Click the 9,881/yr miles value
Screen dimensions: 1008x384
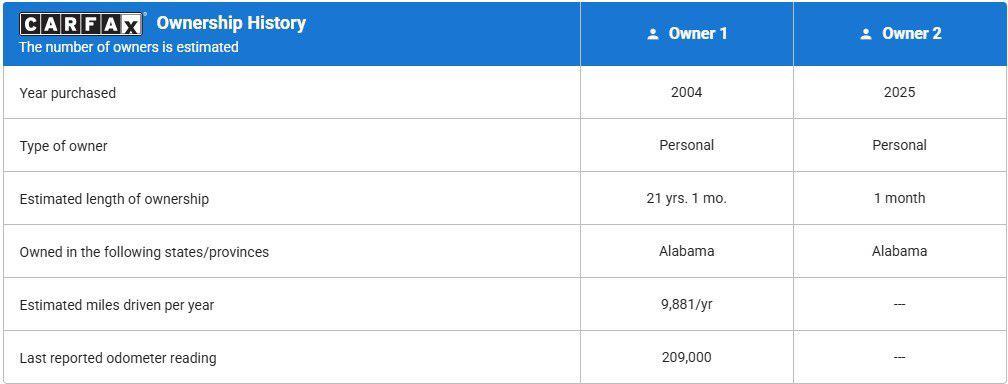pyautogui.click(x=687, y=304)
